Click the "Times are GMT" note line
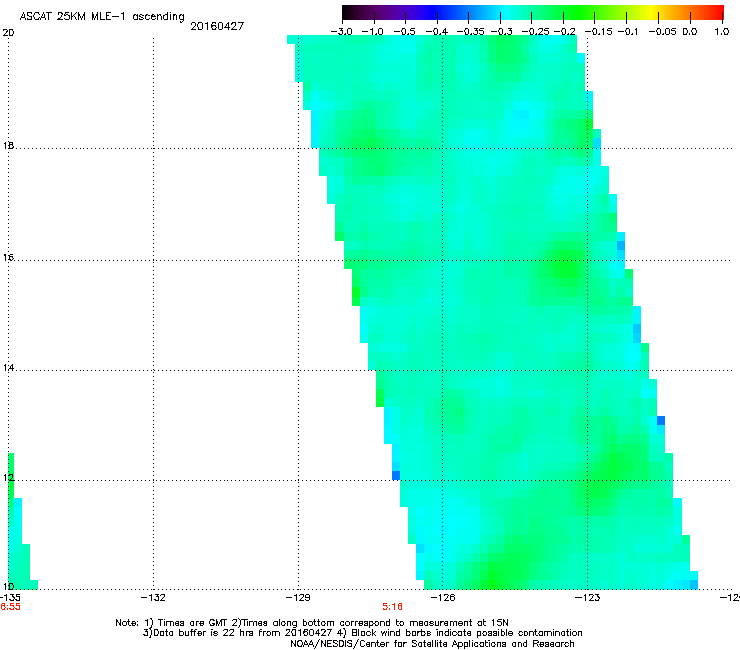 pos(311,623)
